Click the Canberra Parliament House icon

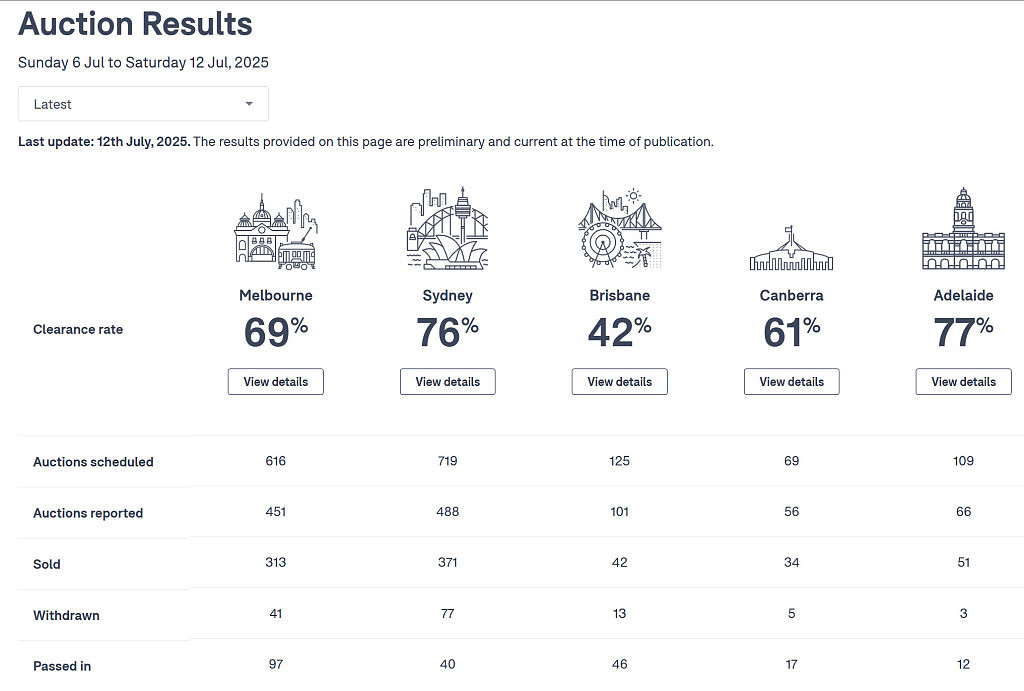pyautogui.click(x=792, y=248)
